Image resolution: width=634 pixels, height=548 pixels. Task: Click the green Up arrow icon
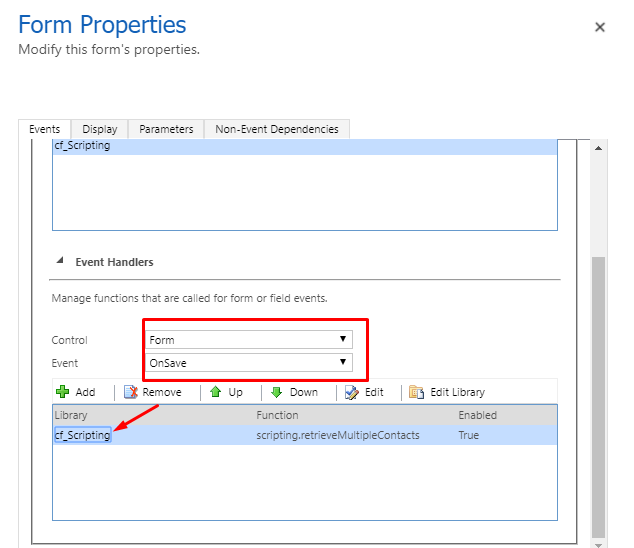[x=216, y=392]
